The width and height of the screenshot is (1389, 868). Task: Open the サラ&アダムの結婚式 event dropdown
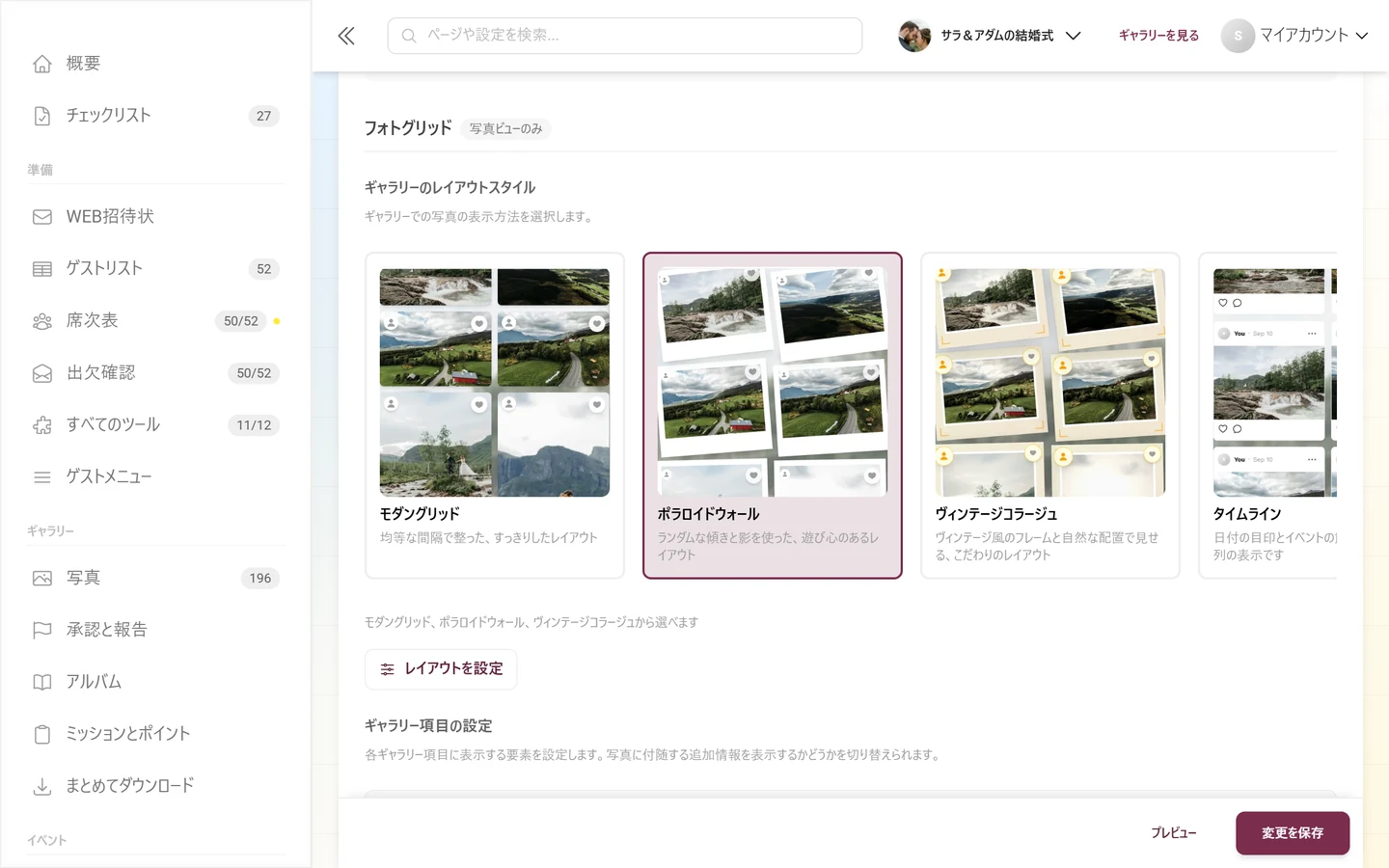[x=990, y=36]
